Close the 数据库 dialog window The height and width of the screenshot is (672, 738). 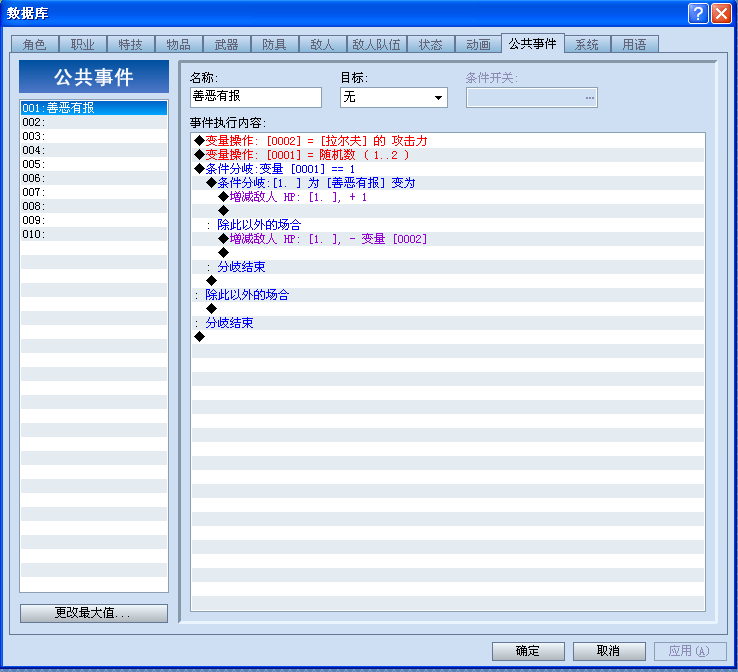721,13
